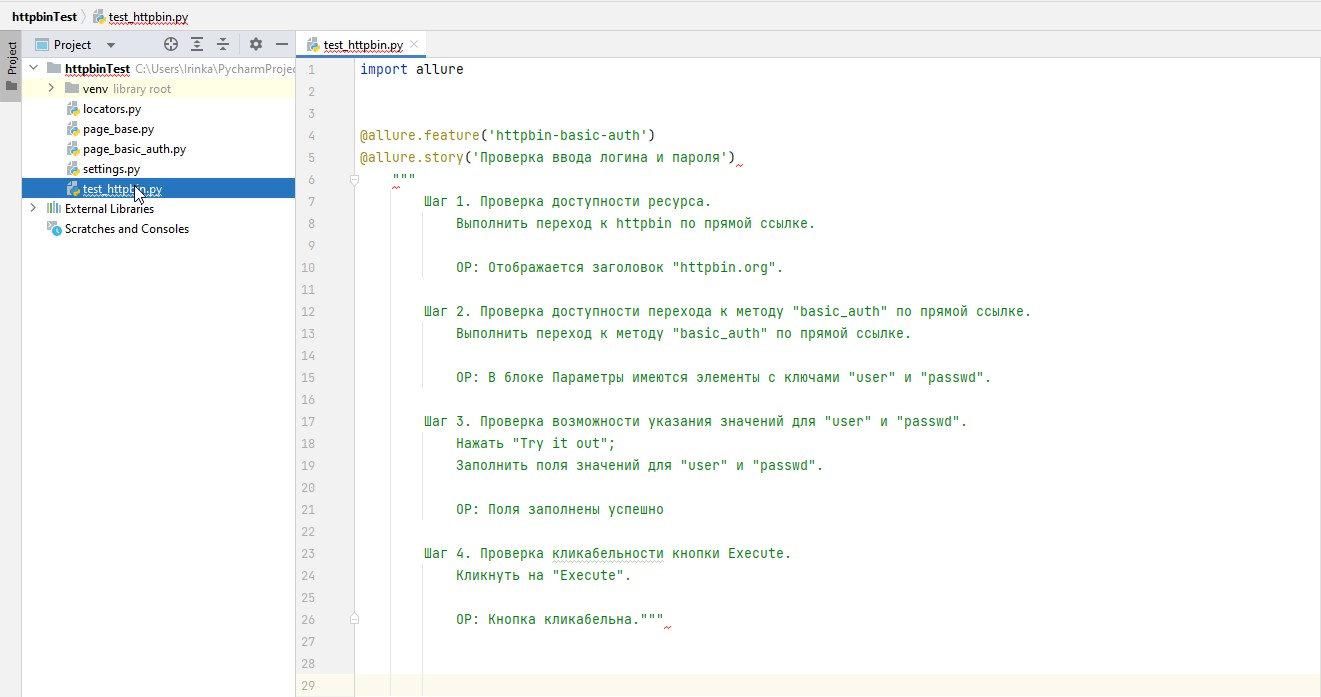Click the Select Opened File locate icon
Viewport: 1321px width, 697px height.
[171, 44]
